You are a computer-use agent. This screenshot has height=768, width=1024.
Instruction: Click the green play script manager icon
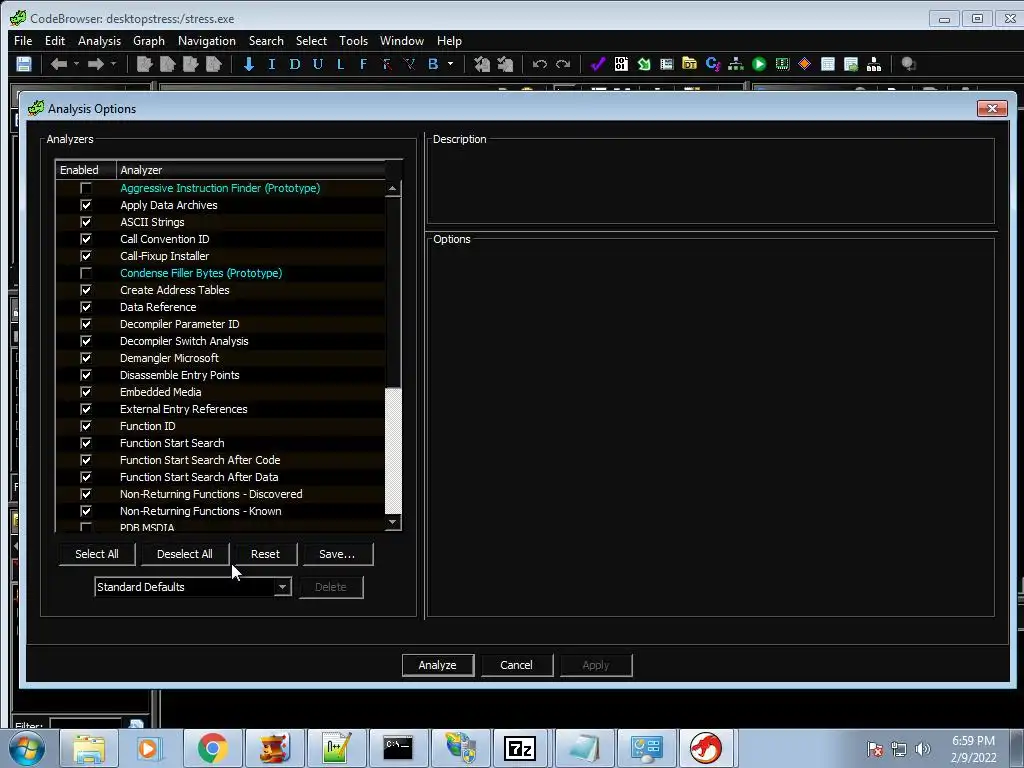pos(759,64)
